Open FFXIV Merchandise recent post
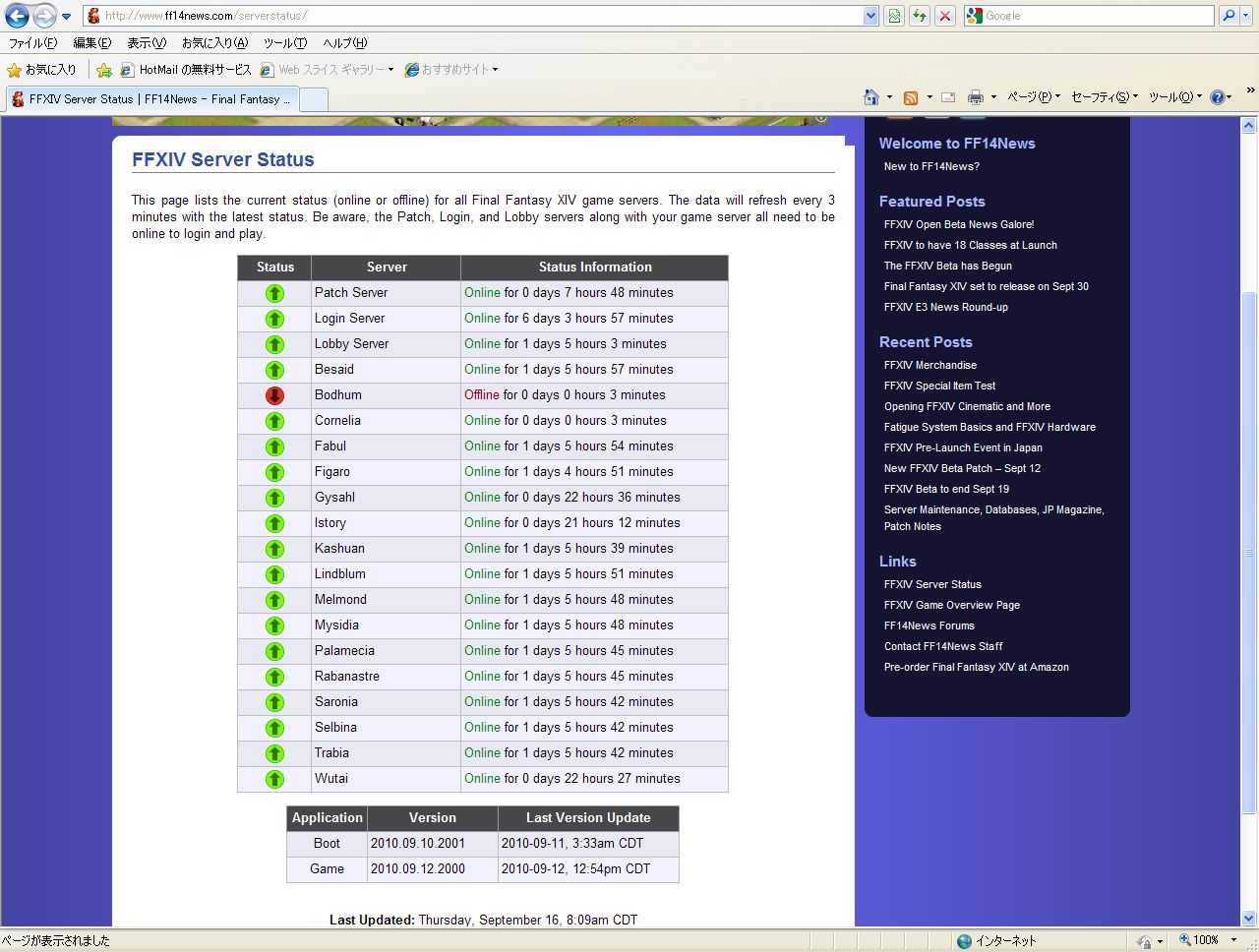 click(x=930, y=365)
